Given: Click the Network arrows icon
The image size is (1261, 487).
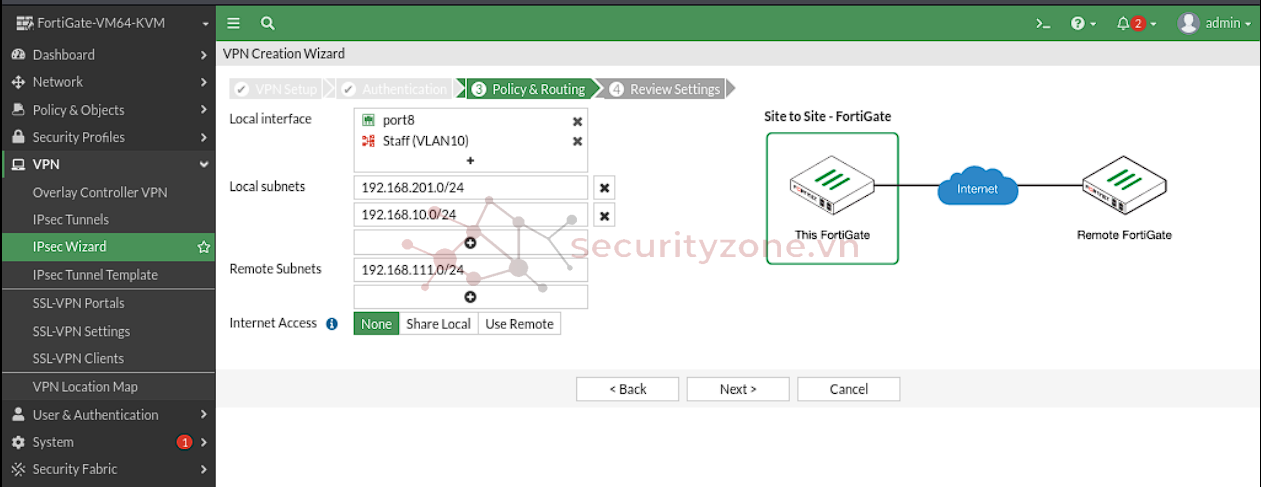Looking at the screenshot, I should coord(18,82).
